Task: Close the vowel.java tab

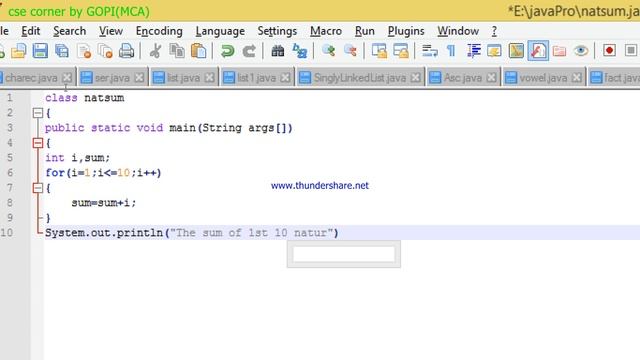Action: pyautogui.click(x=577, y=78)
